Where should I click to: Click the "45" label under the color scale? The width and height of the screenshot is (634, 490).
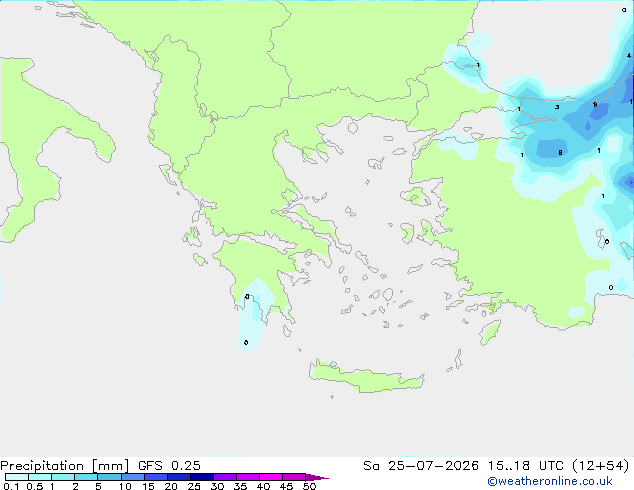click(286, 486)
